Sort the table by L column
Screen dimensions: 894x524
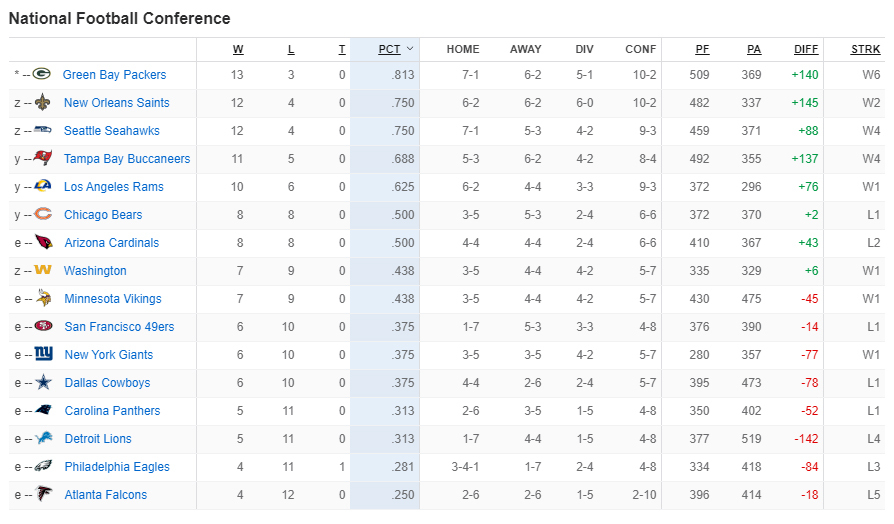(x=291, y=49)
